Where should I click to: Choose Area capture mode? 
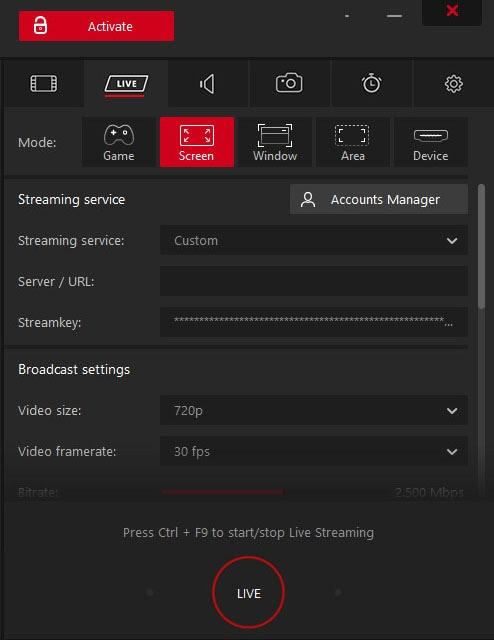(x=353, y=142)
